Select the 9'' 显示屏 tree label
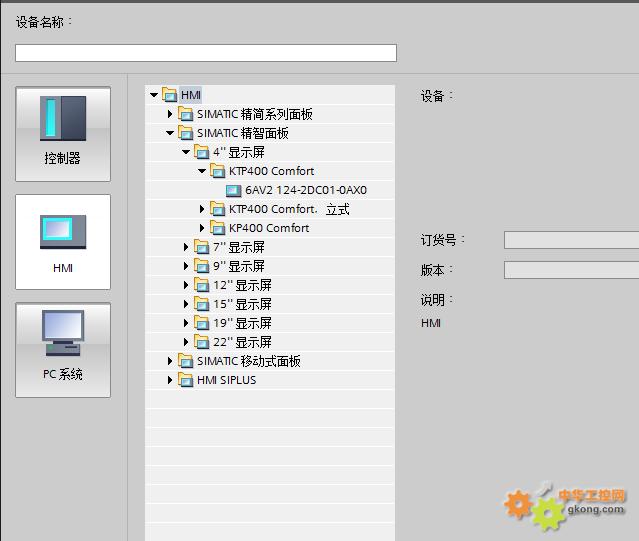This screenshot has width=639, height=541. pyautogui.click(x=239, y=266)
